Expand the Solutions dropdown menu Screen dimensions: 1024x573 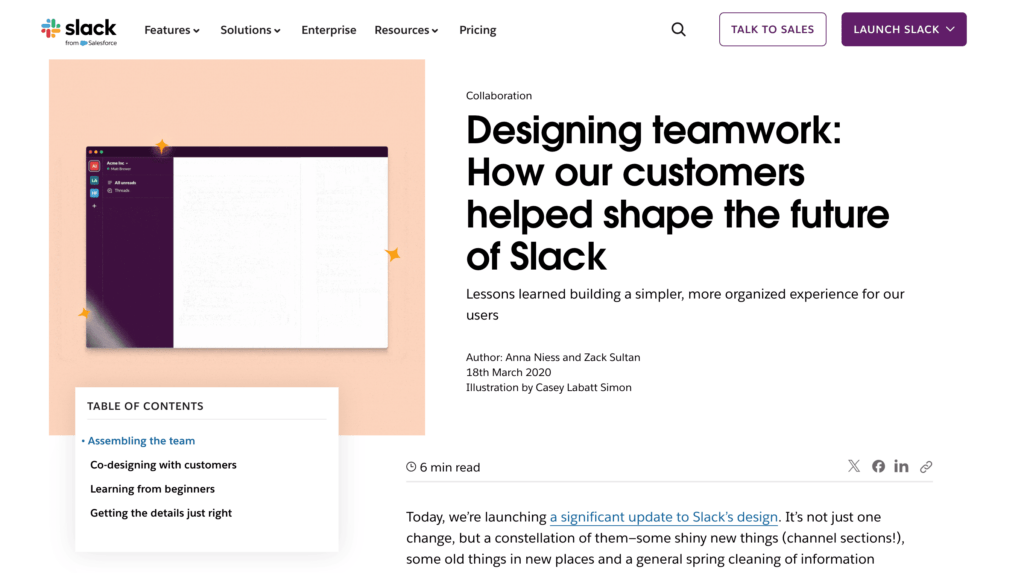point(250,30)
